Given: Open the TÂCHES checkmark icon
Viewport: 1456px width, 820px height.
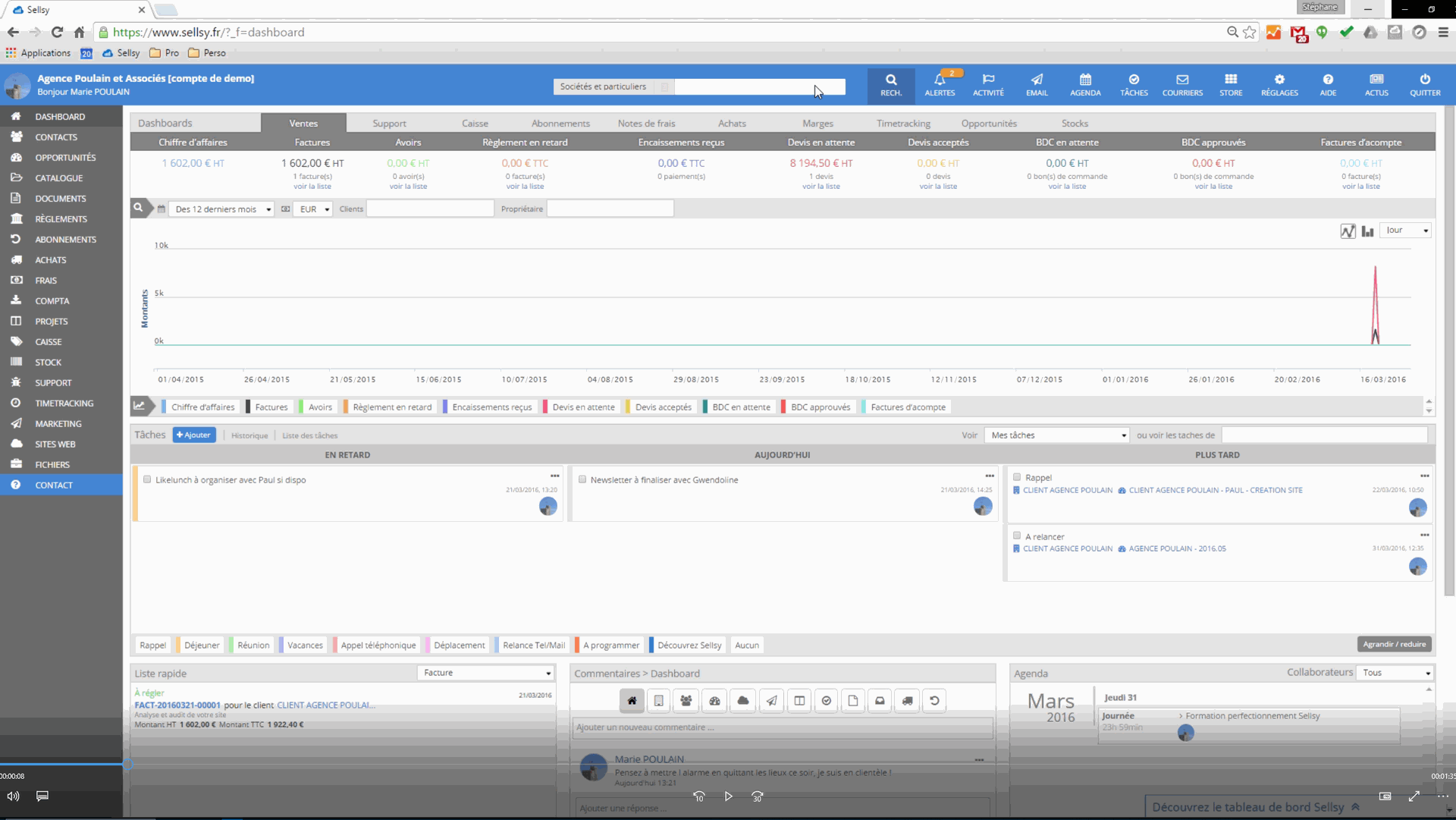Looking at the screenshot, I should click(x=1134, y=85).
